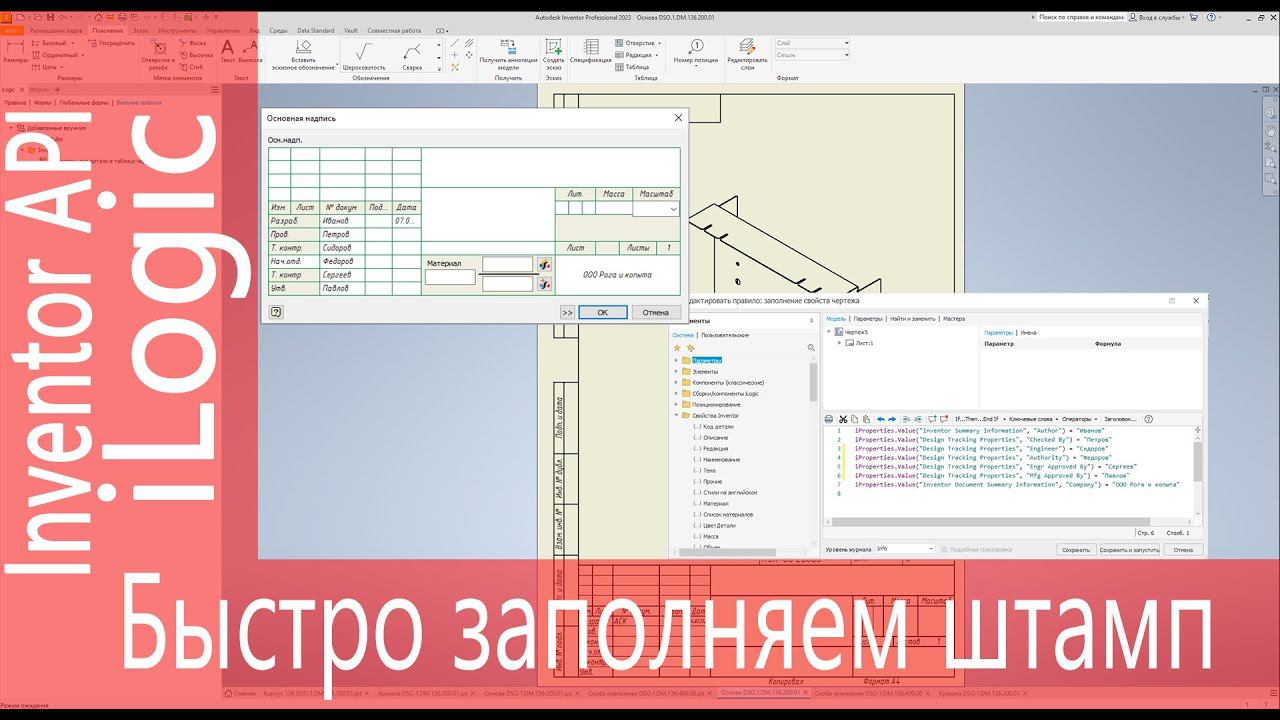Click Отмена button in rule editor

coord(1183,550)
